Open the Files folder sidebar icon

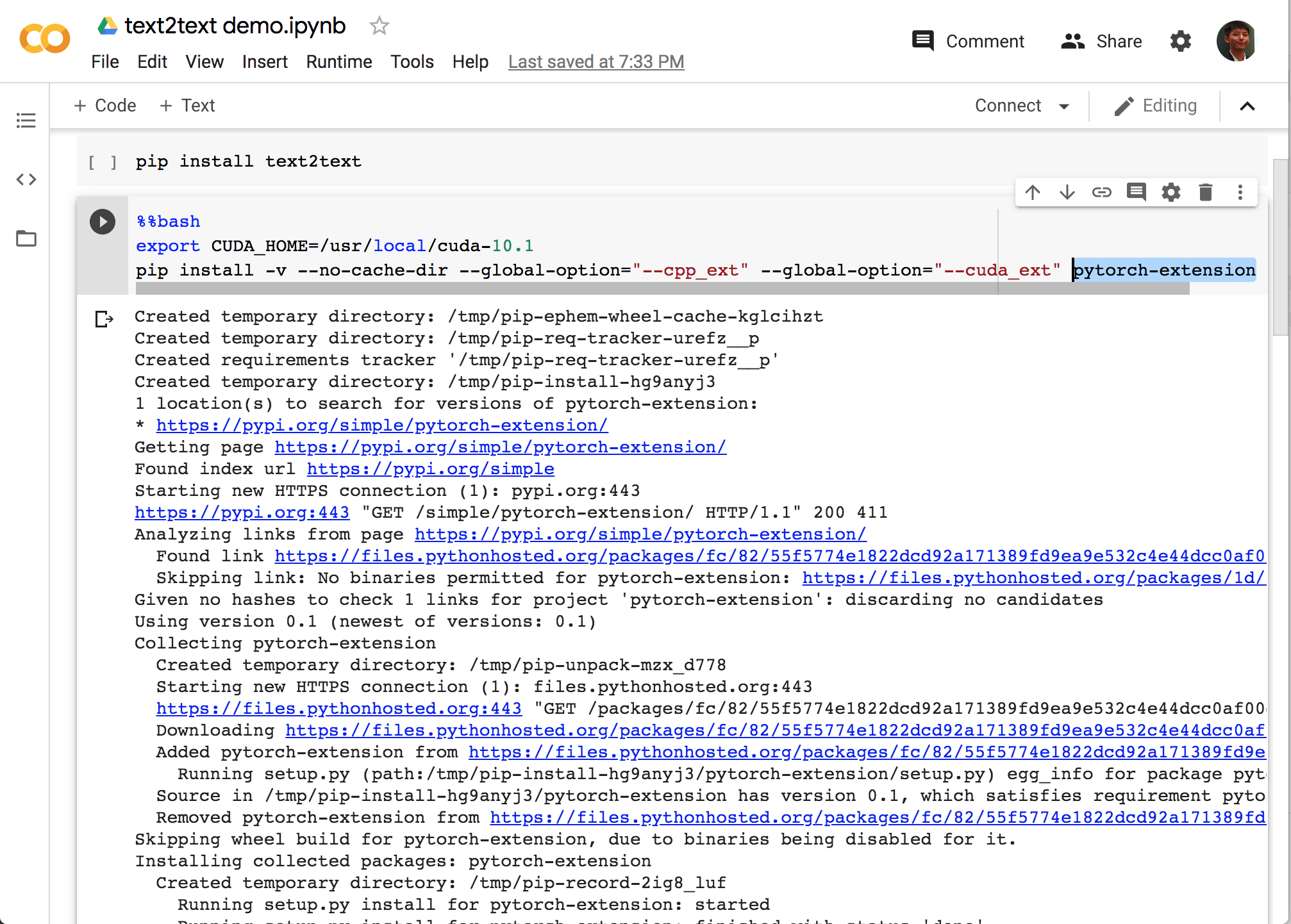[x=26, y=238]
